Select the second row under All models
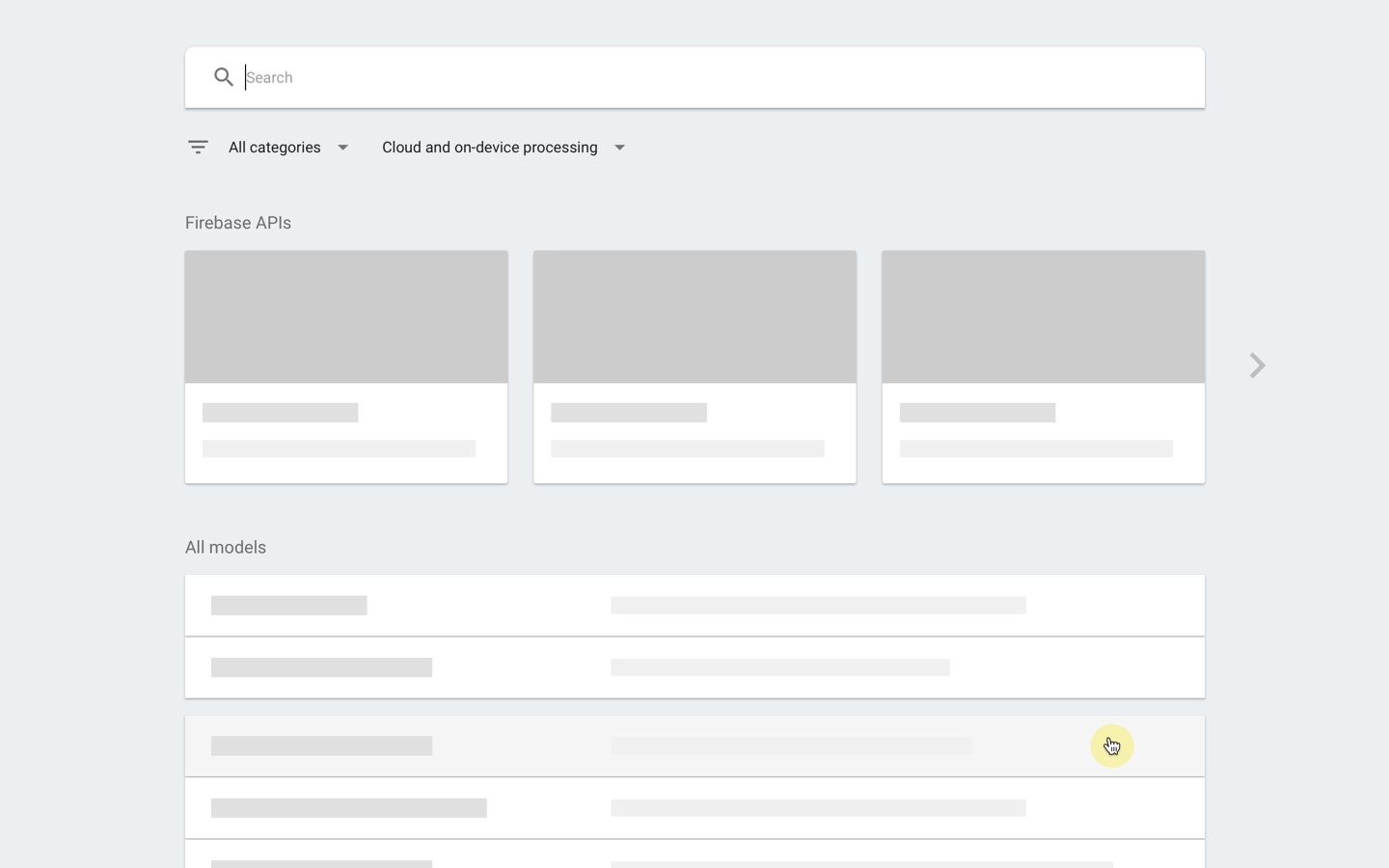 coord(694,667)
